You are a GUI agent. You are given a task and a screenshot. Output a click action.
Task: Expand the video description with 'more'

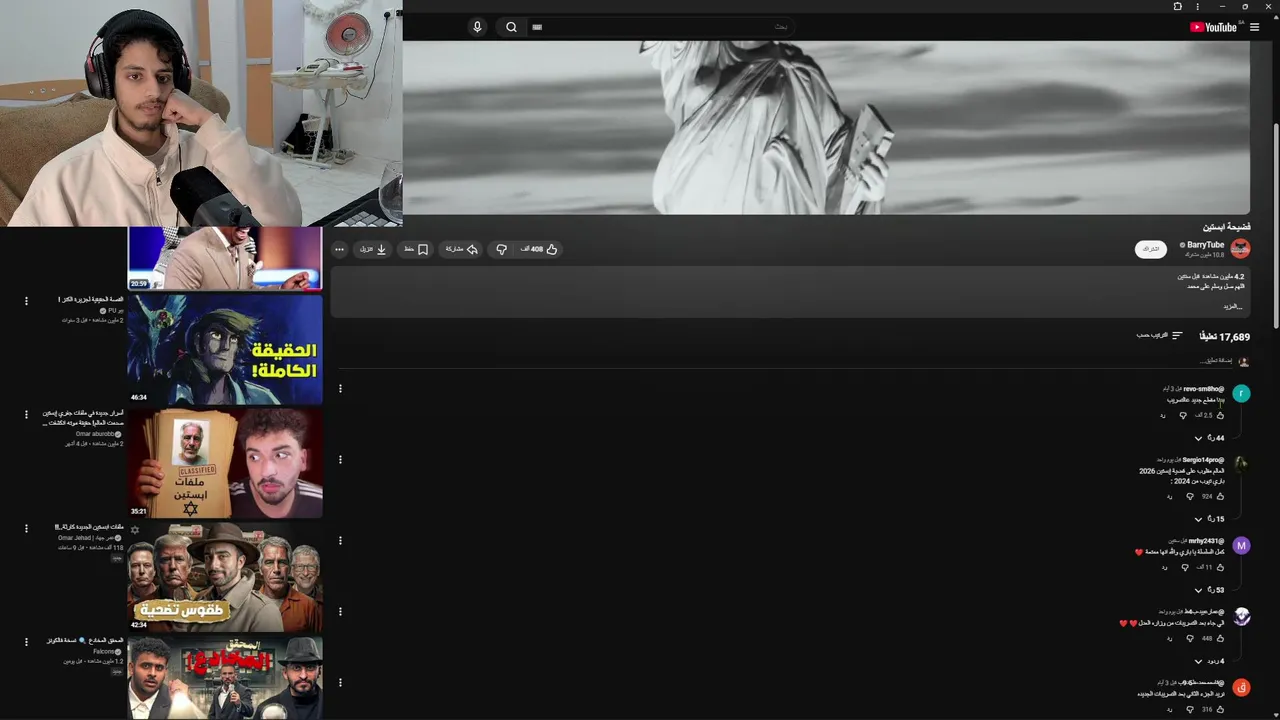click(1233, 306)
